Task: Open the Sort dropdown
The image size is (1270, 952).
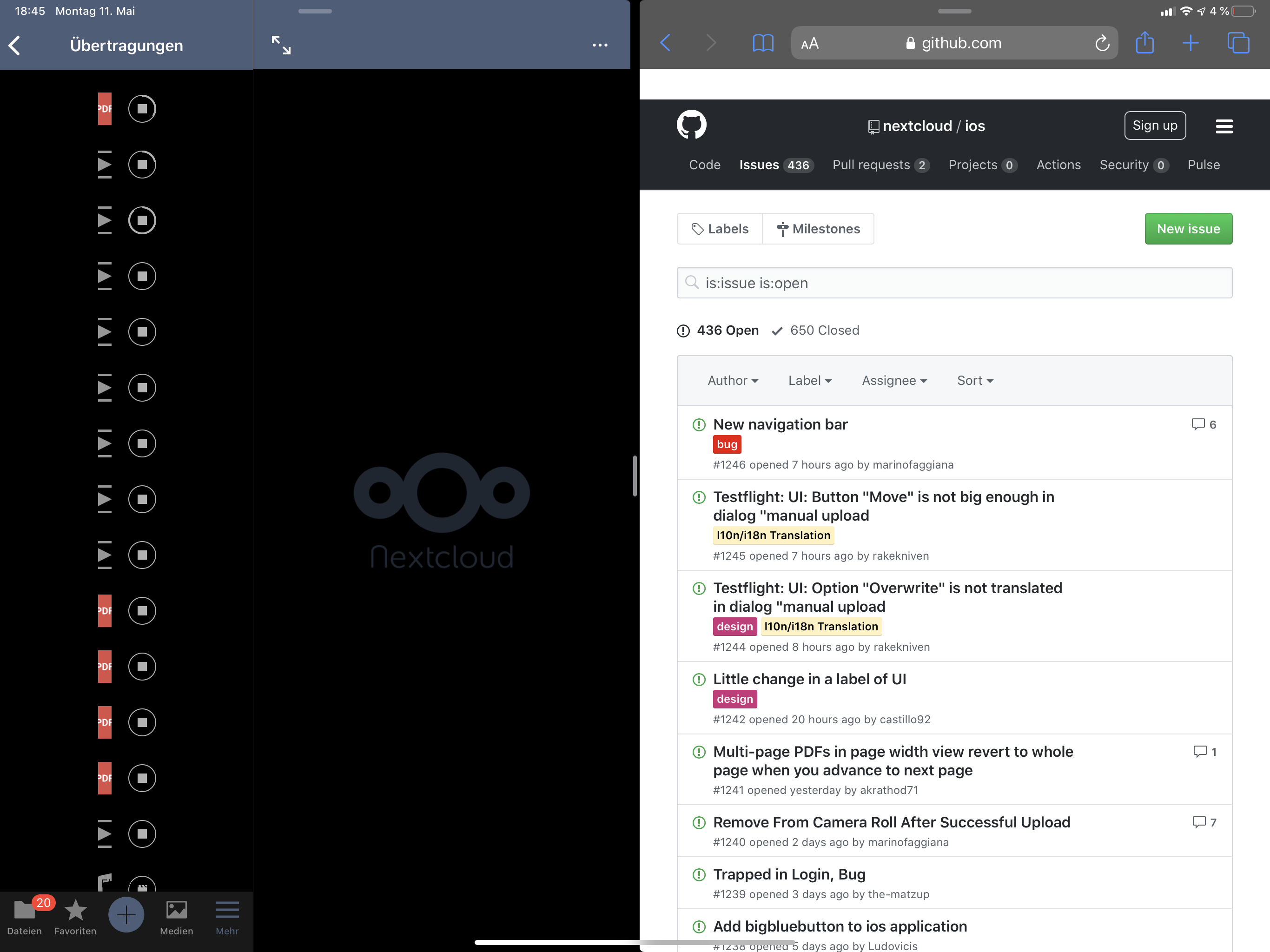Action: pyautogui.click(x=975, y=380)
